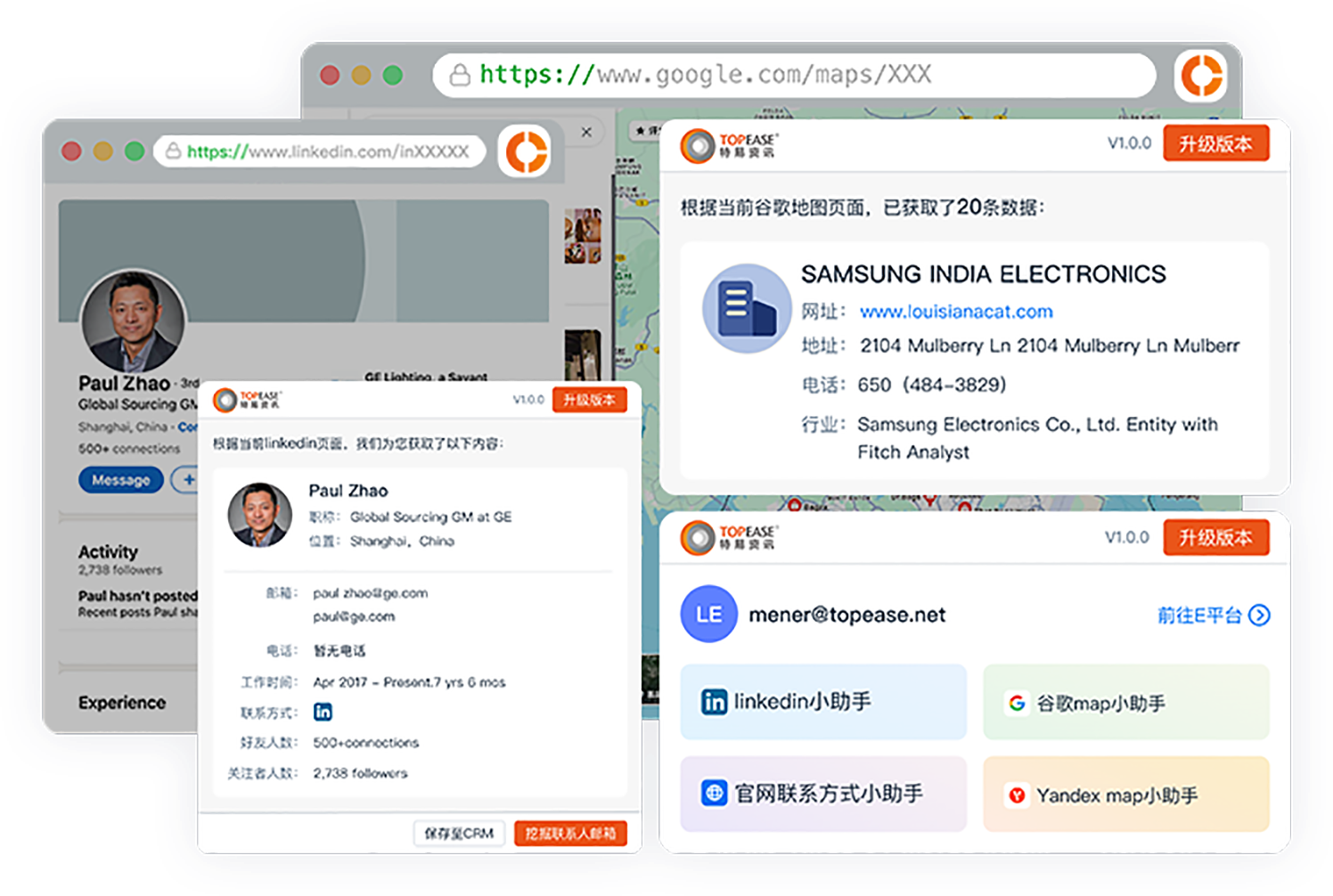The width and height of the screenshot is (1333, 896).
Task: Click the Experience heading on LinkedIn page
Action: [x=122, y=703]
